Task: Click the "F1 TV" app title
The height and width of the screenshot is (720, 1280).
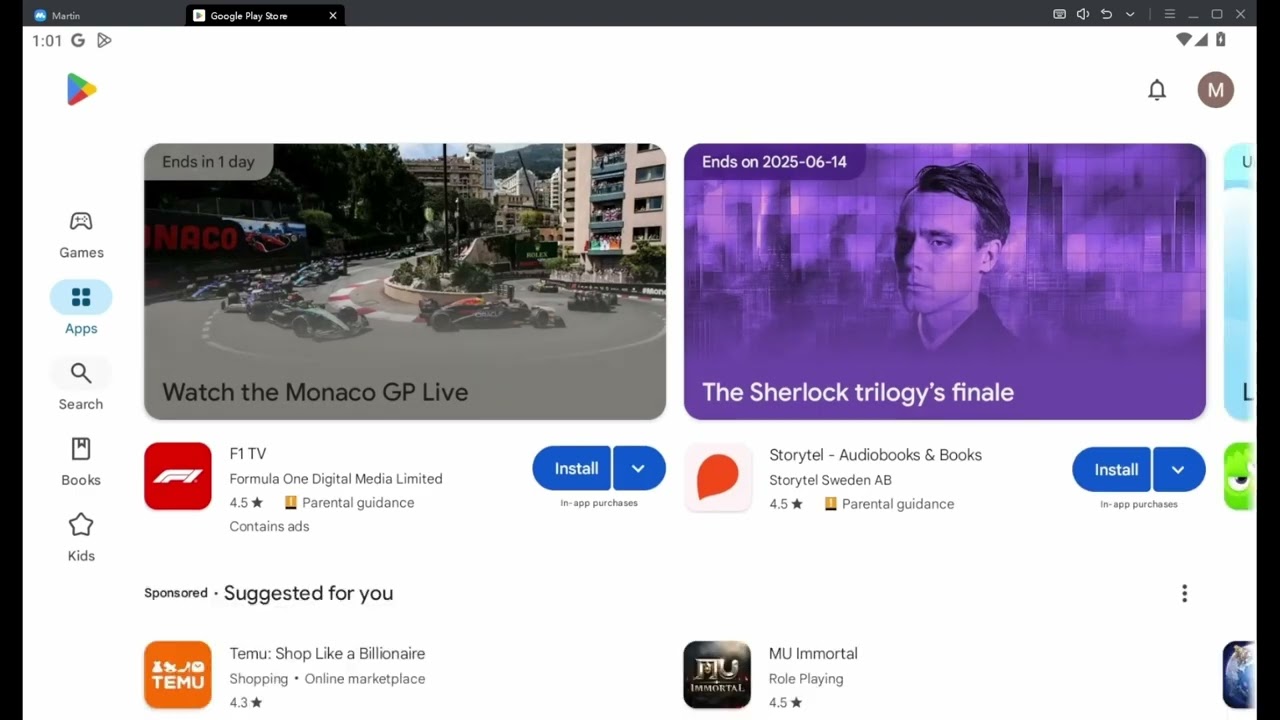Action: click(248, 454)
